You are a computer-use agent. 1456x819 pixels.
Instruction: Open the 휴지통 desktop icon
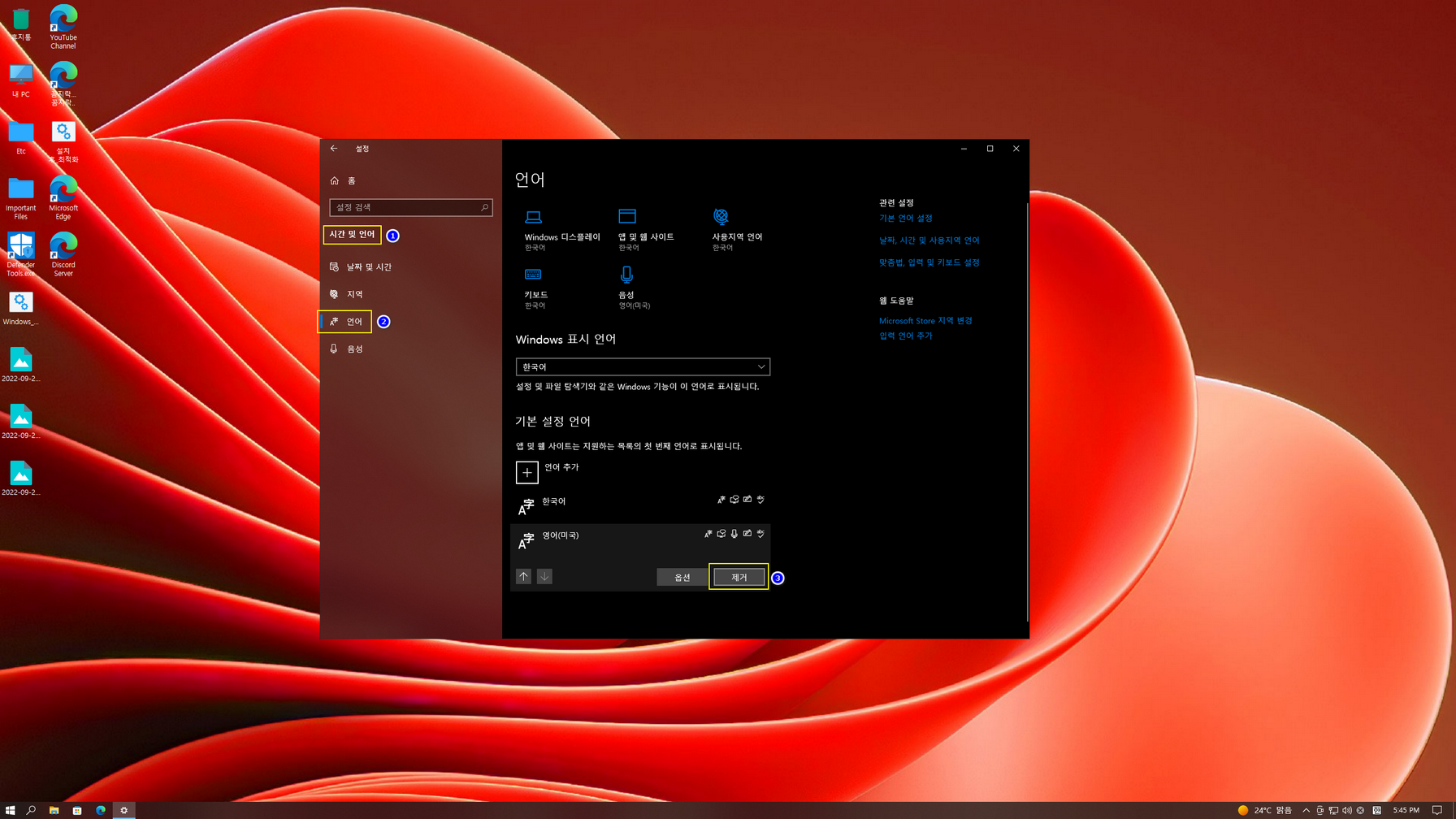(21, 25)
